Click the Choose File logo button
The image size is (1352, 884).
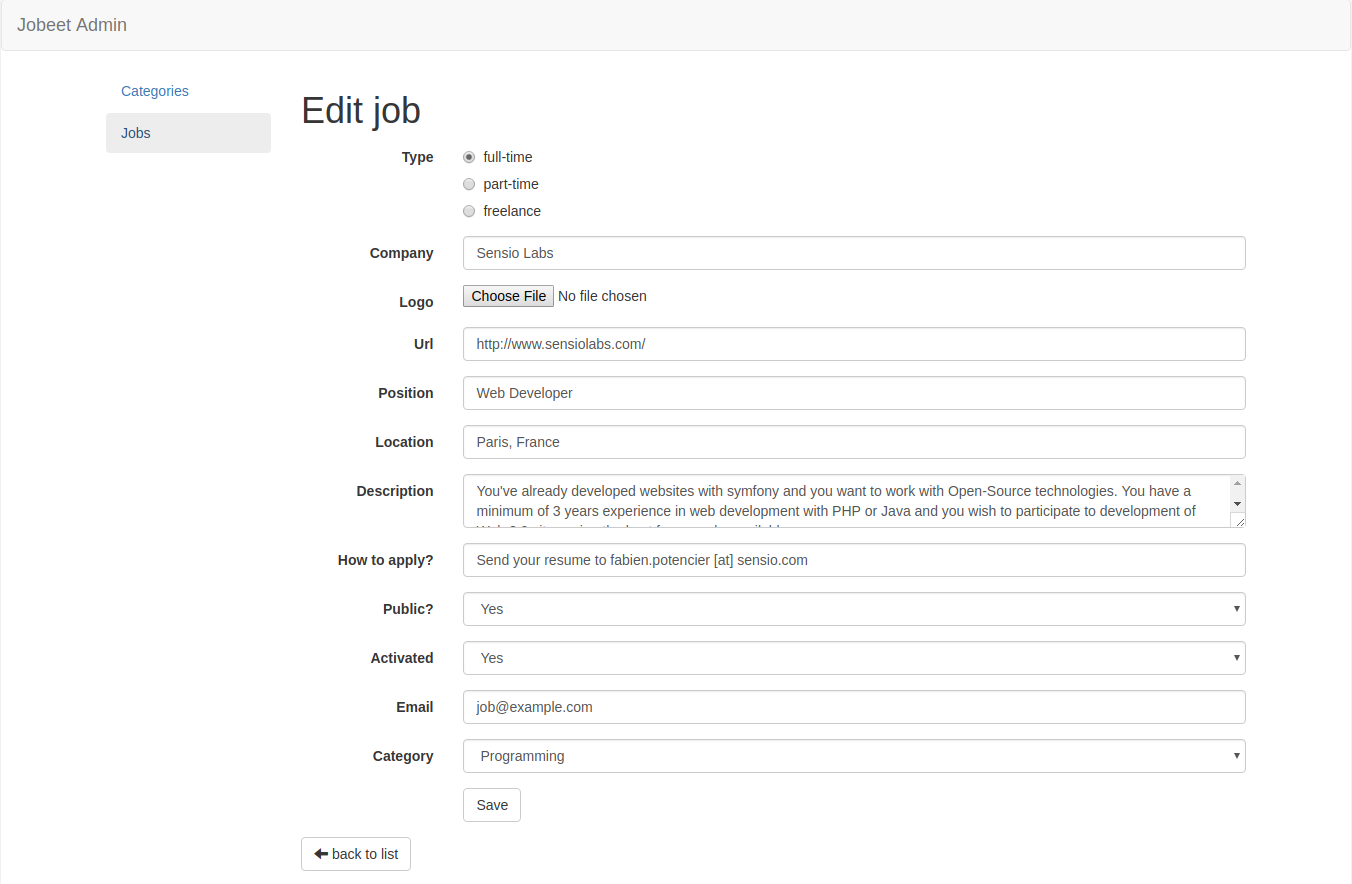[x=508, y=296]
